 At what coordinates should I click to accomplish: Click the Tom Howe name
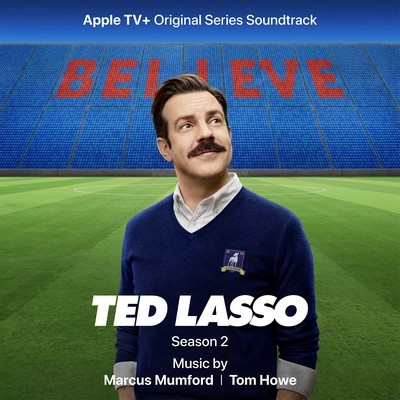click(263, 380)
